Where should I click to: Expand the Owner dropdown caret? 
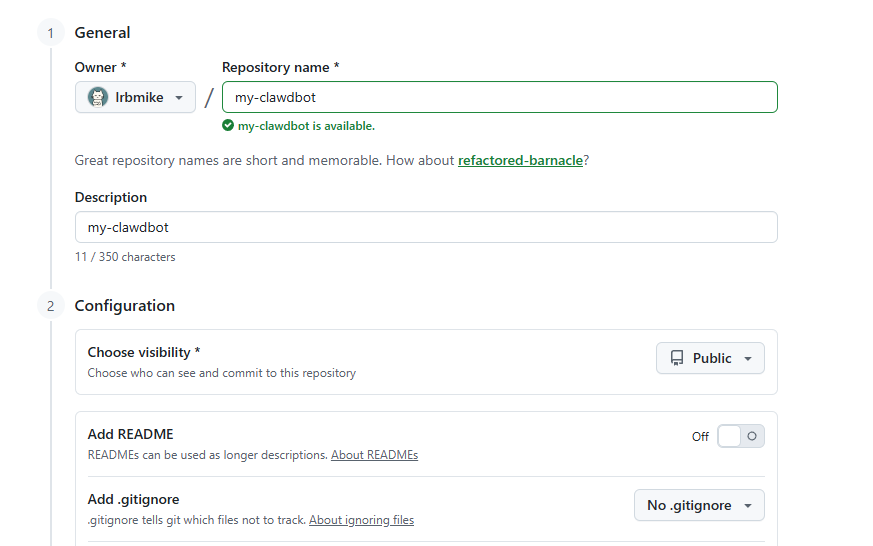point(178,98)
